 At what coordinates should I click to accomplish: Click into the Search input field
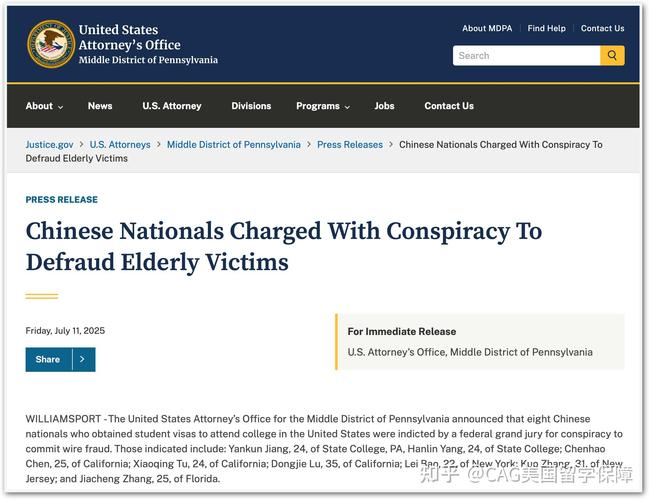[x=526, y=55]
